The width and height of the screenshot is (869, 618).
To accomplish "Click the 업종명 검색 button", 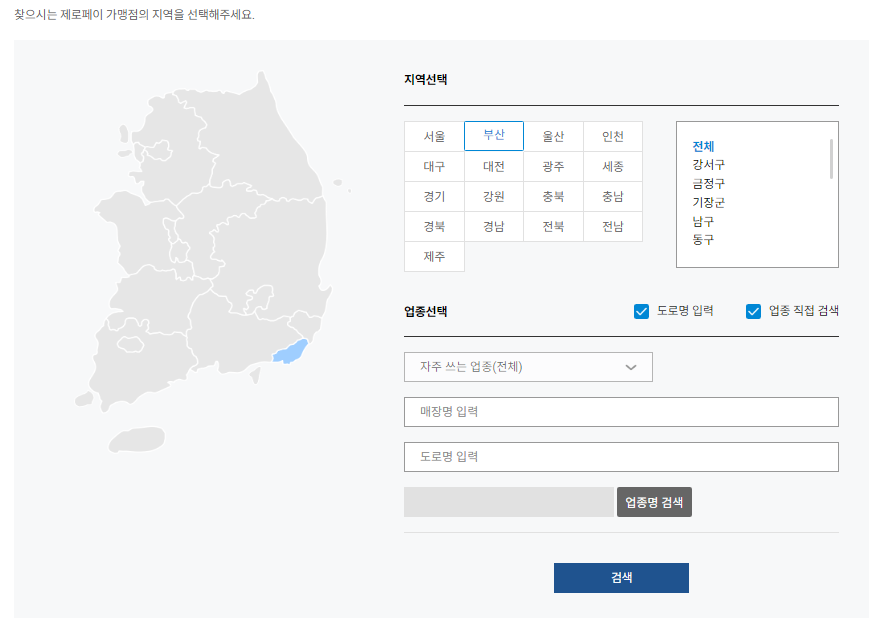I will point(654,502).
